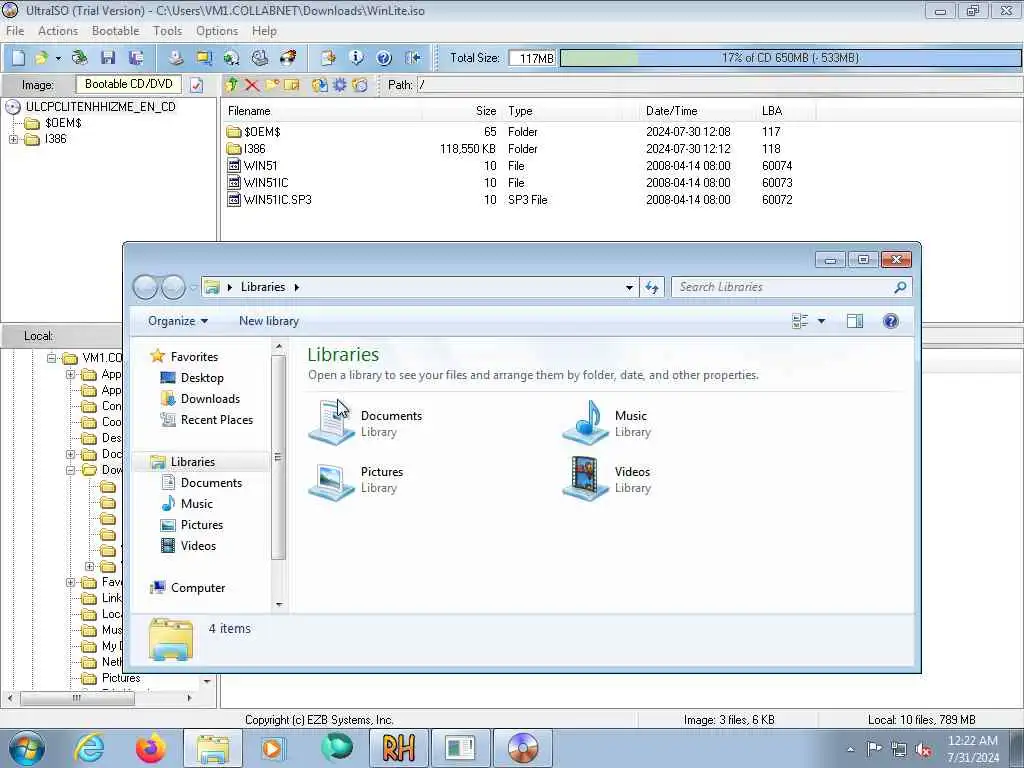Click the search magnifier in Search Libraries
This screenshot has width=1024, height=768.
click(901, 287)
